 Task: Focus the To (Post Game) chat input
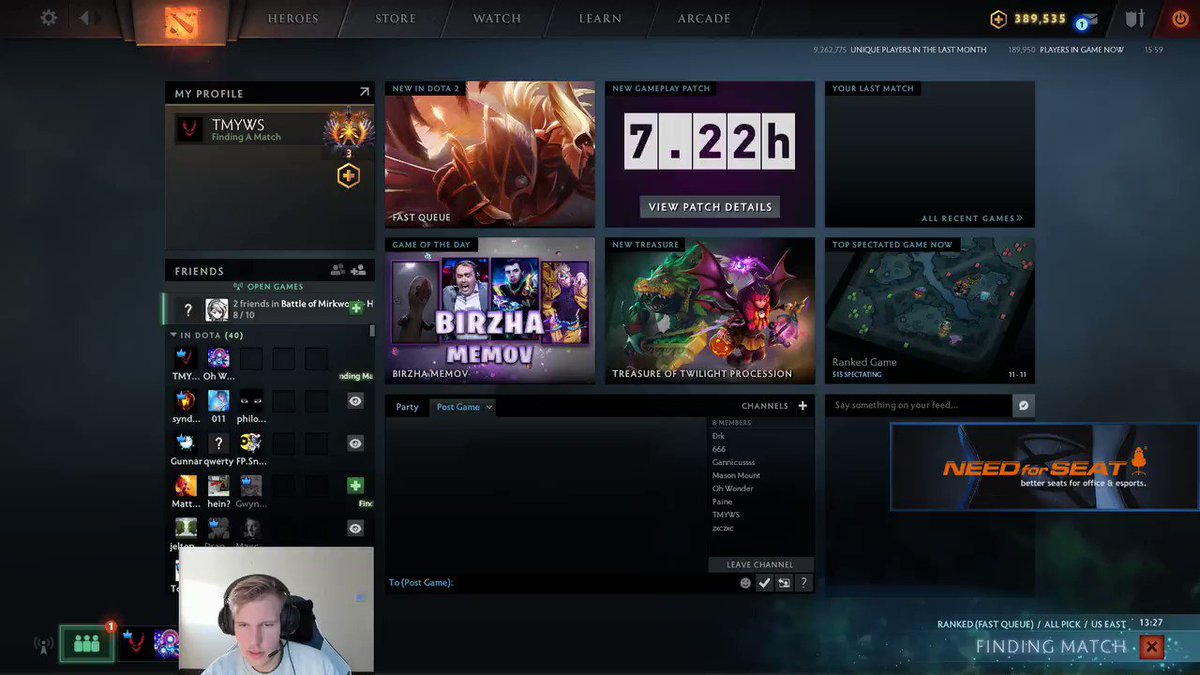560,582
